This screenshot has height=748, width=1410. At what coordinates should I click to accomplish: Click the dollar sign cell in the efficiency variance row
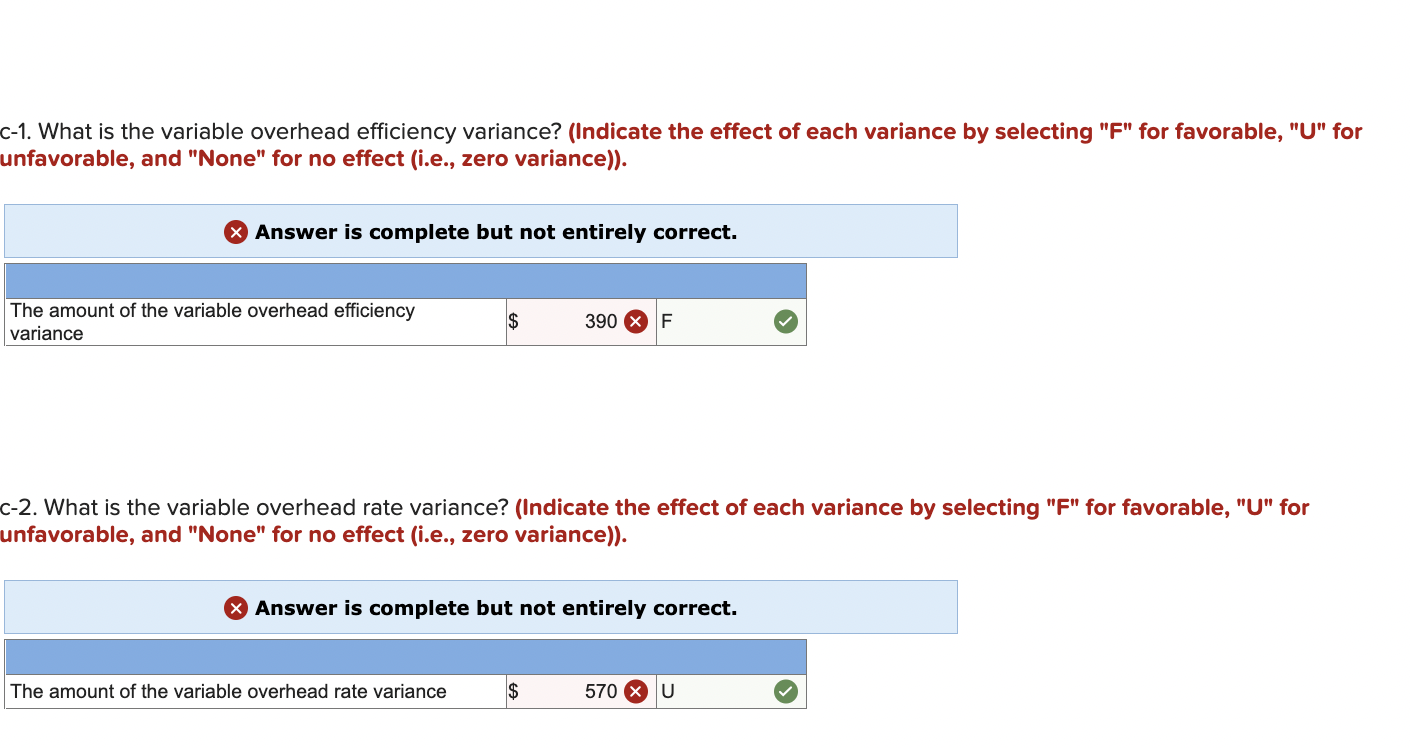click(x=513, y=321)
